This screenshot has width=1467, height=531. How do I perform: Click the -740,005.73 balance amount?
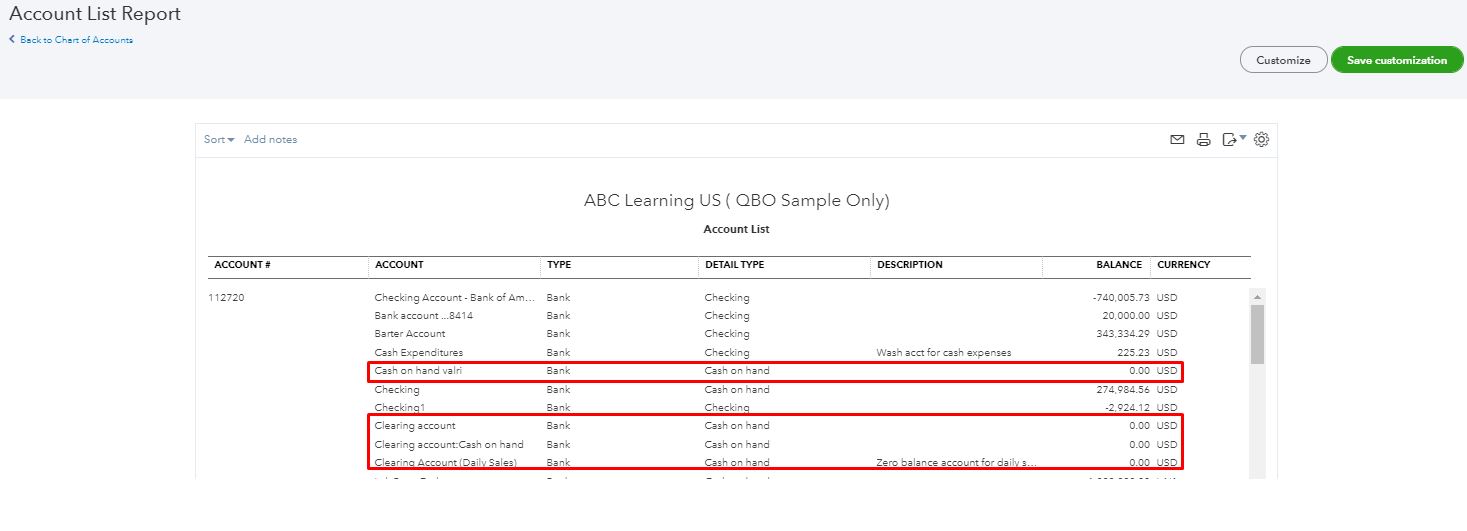point(1121,298)
